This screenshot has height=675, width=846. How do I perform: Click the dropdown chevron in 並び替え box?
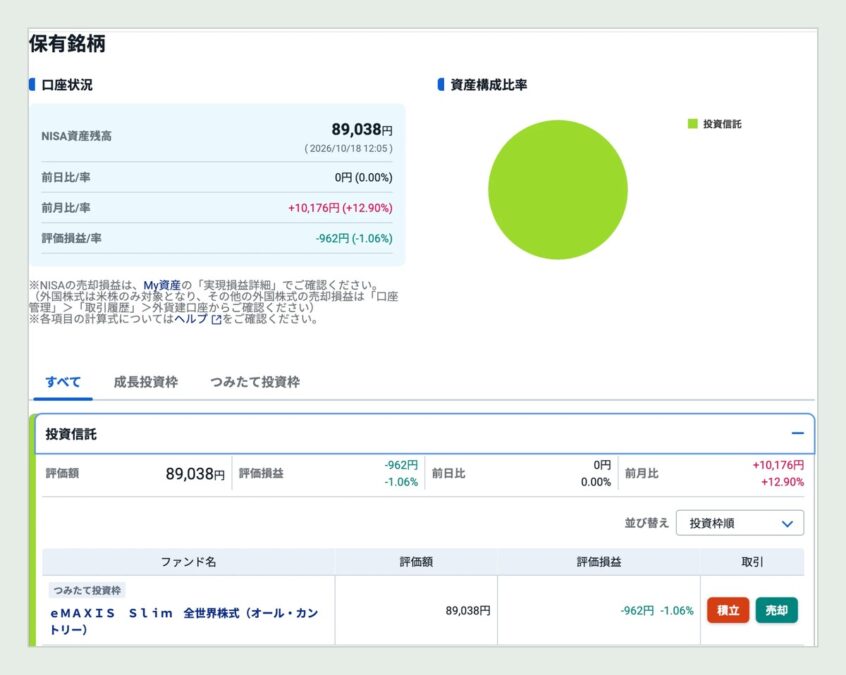pyautogui.click(x=787, y=523)
